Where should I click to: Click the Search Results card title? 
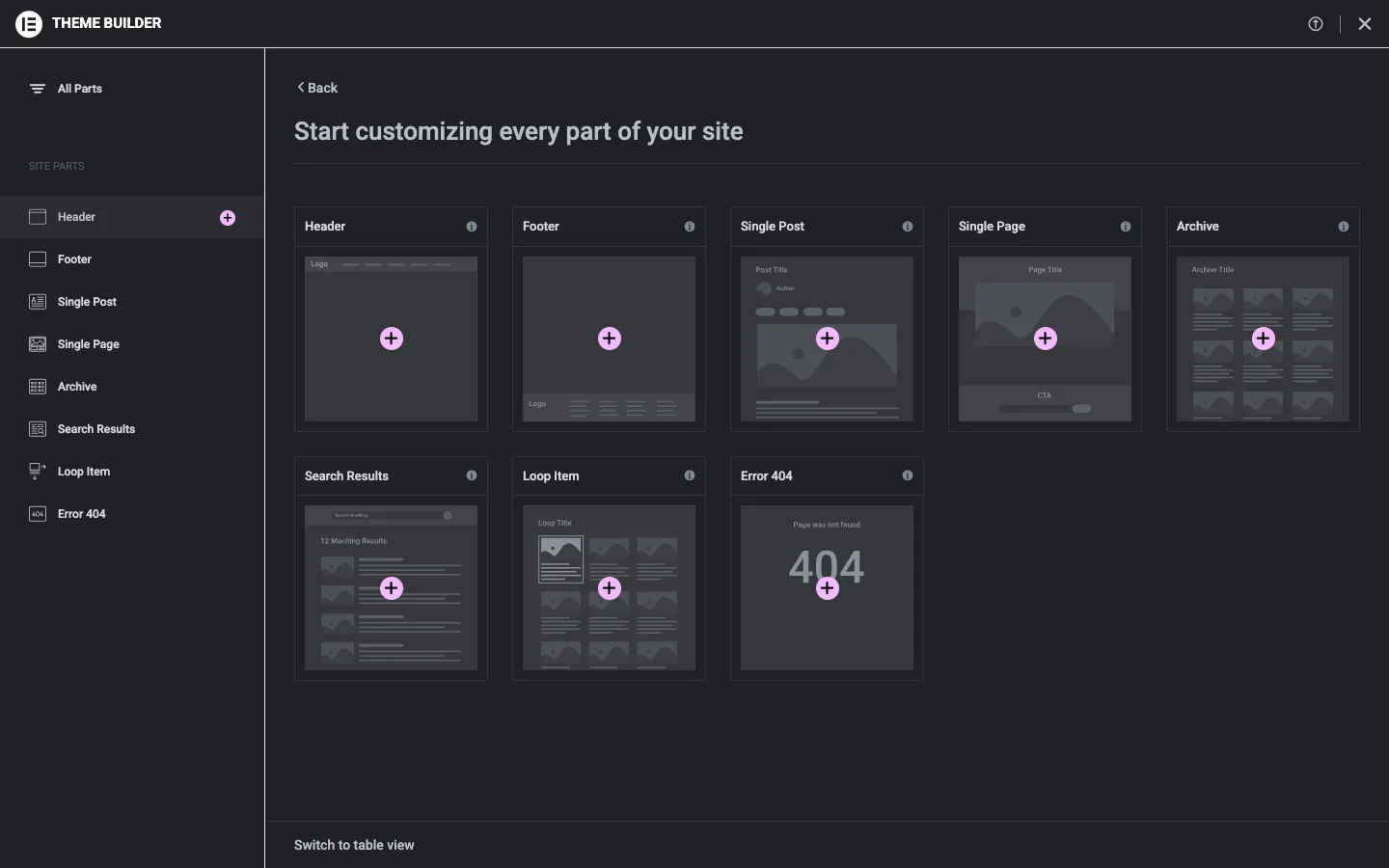click(346, 476)
